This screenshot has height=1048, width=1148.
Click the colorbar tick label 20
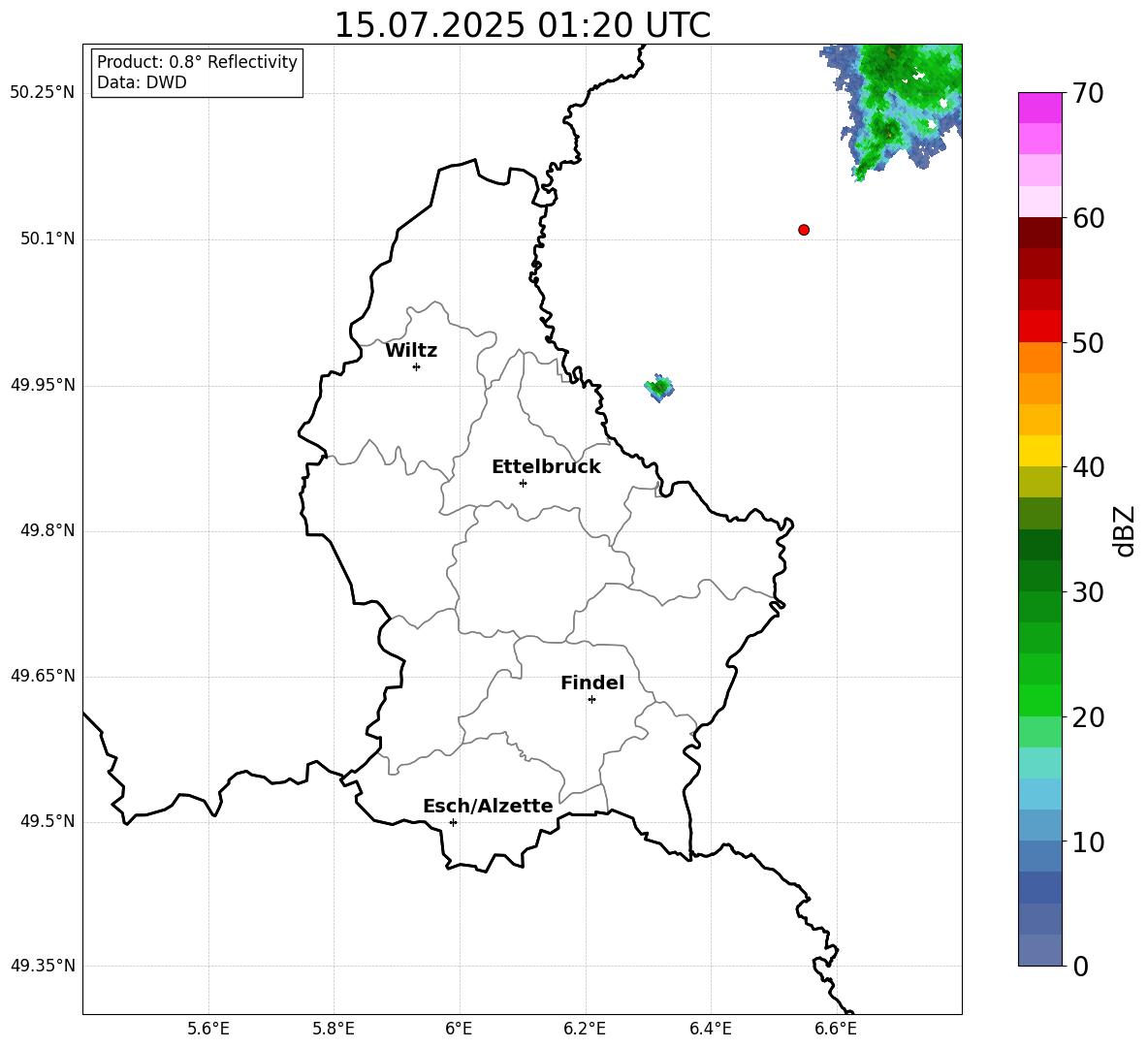[1088, 717]
